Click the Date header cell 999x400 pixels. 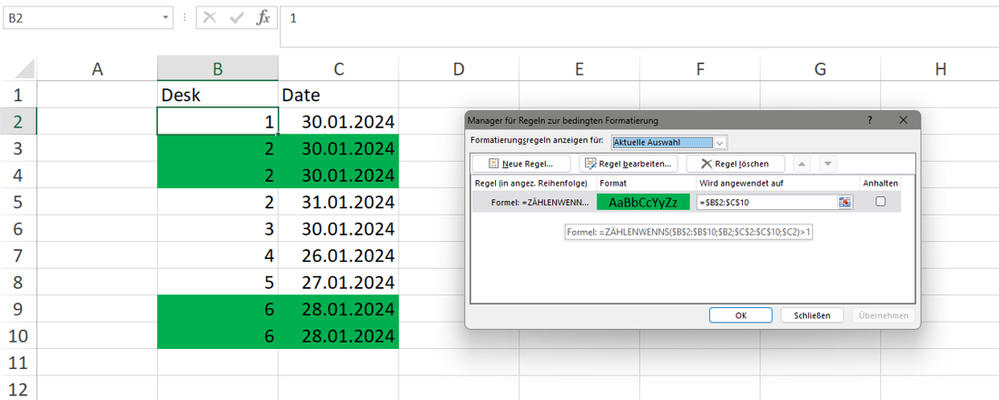[x=338, y=95]
